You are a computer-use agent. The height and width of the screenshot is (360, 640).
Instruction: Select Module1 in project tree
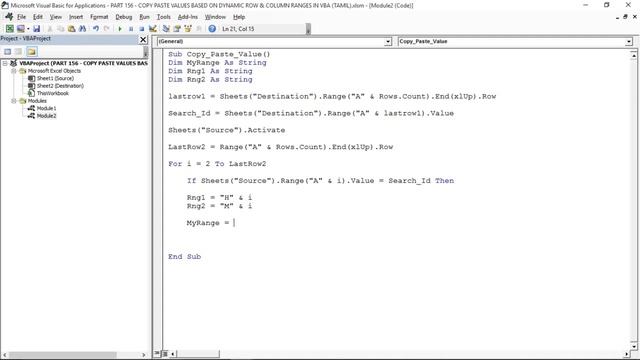(x=47, y=108)
